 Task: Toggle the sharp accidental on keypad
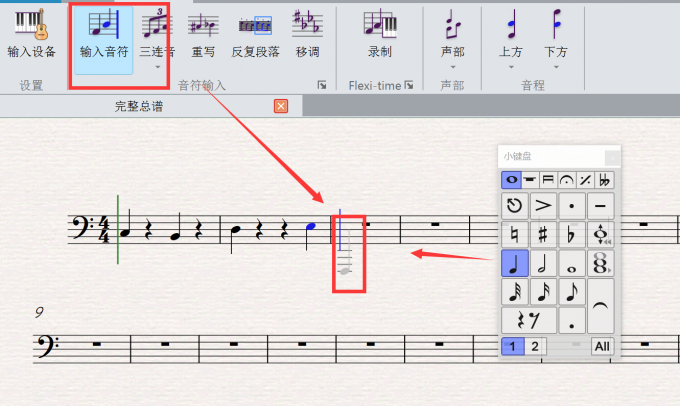(x=543, y=235)
